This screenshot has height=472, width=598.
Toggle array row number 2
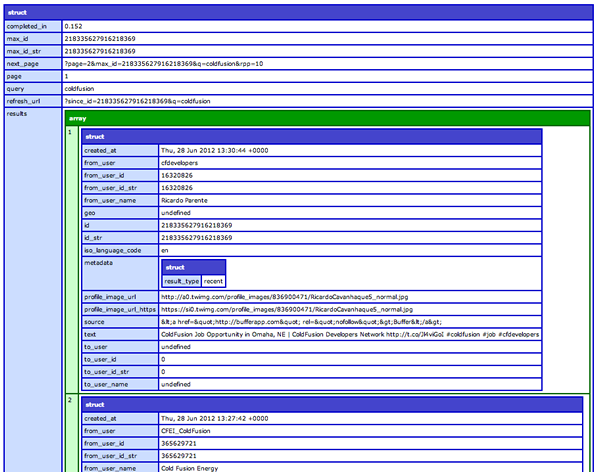pos(72,433)
